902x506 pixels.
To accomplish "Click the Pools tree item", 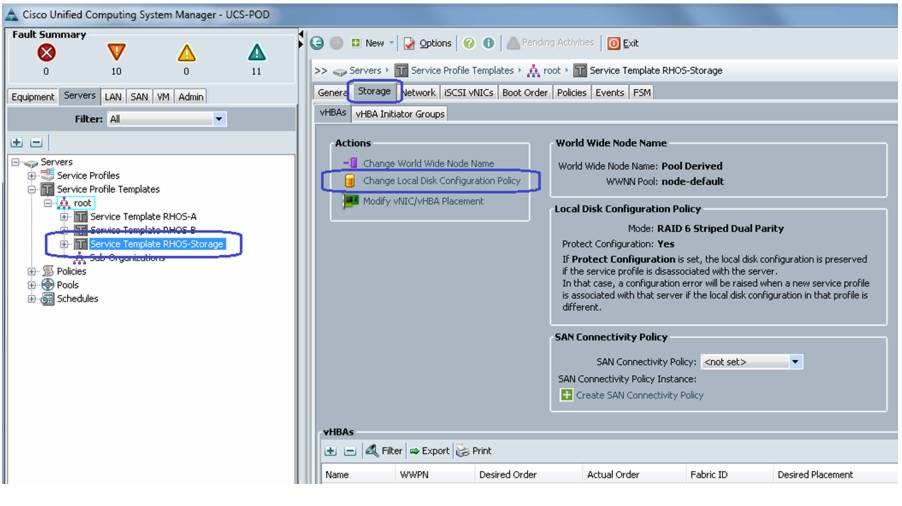I will [x=67, y=285].
